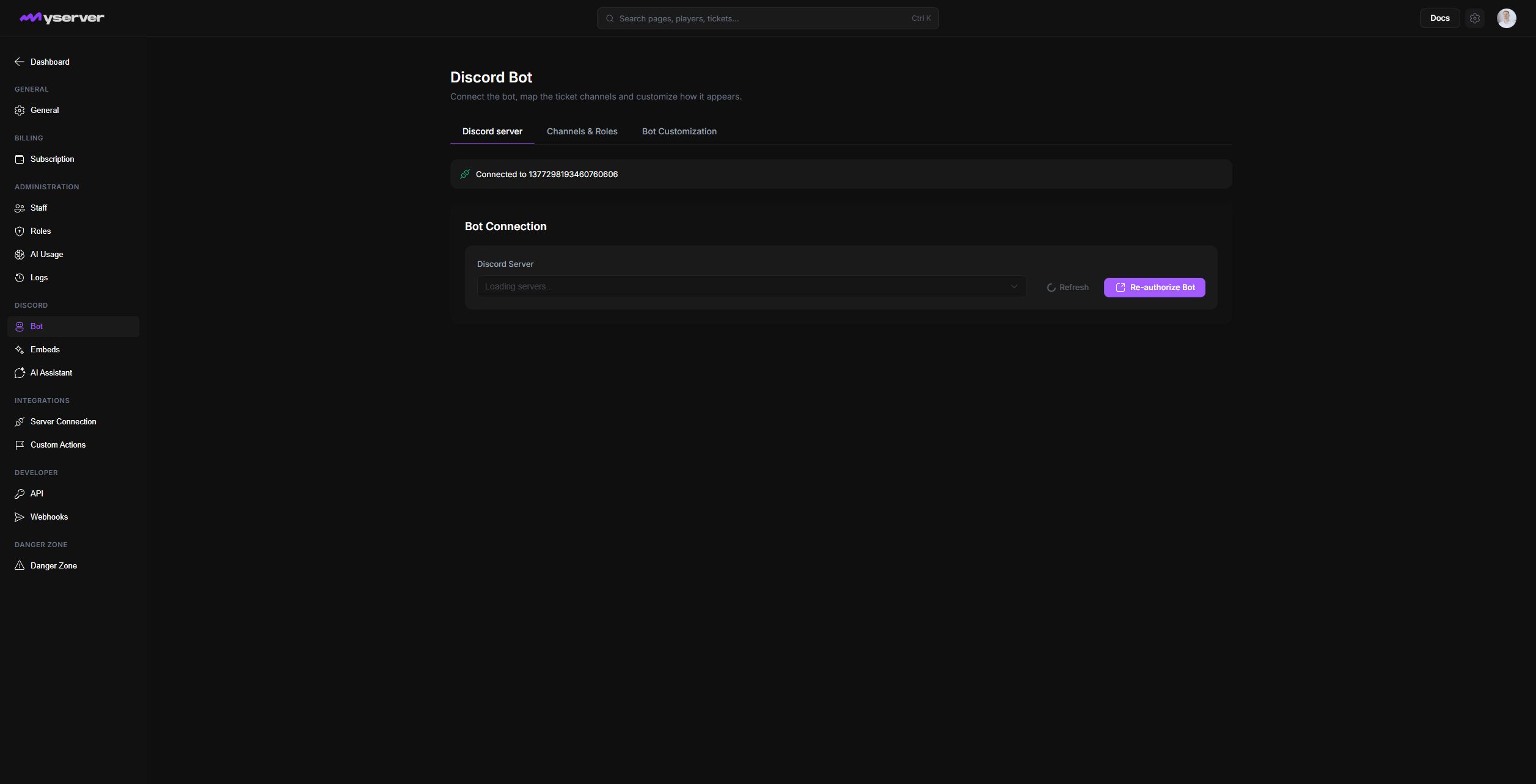The image size is (1536, 784).
Task: Click the Connected to 1377298193460760606 status text
Action: 547,175
